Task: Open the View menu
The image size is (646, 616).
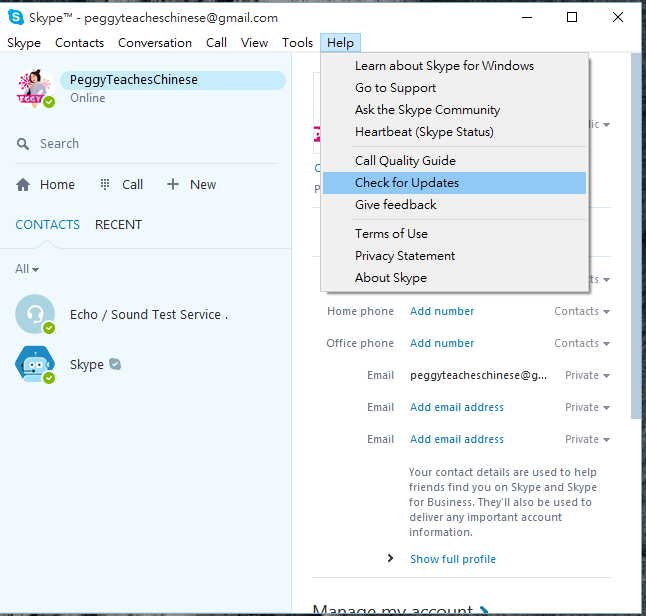Action: click(254, 43)
